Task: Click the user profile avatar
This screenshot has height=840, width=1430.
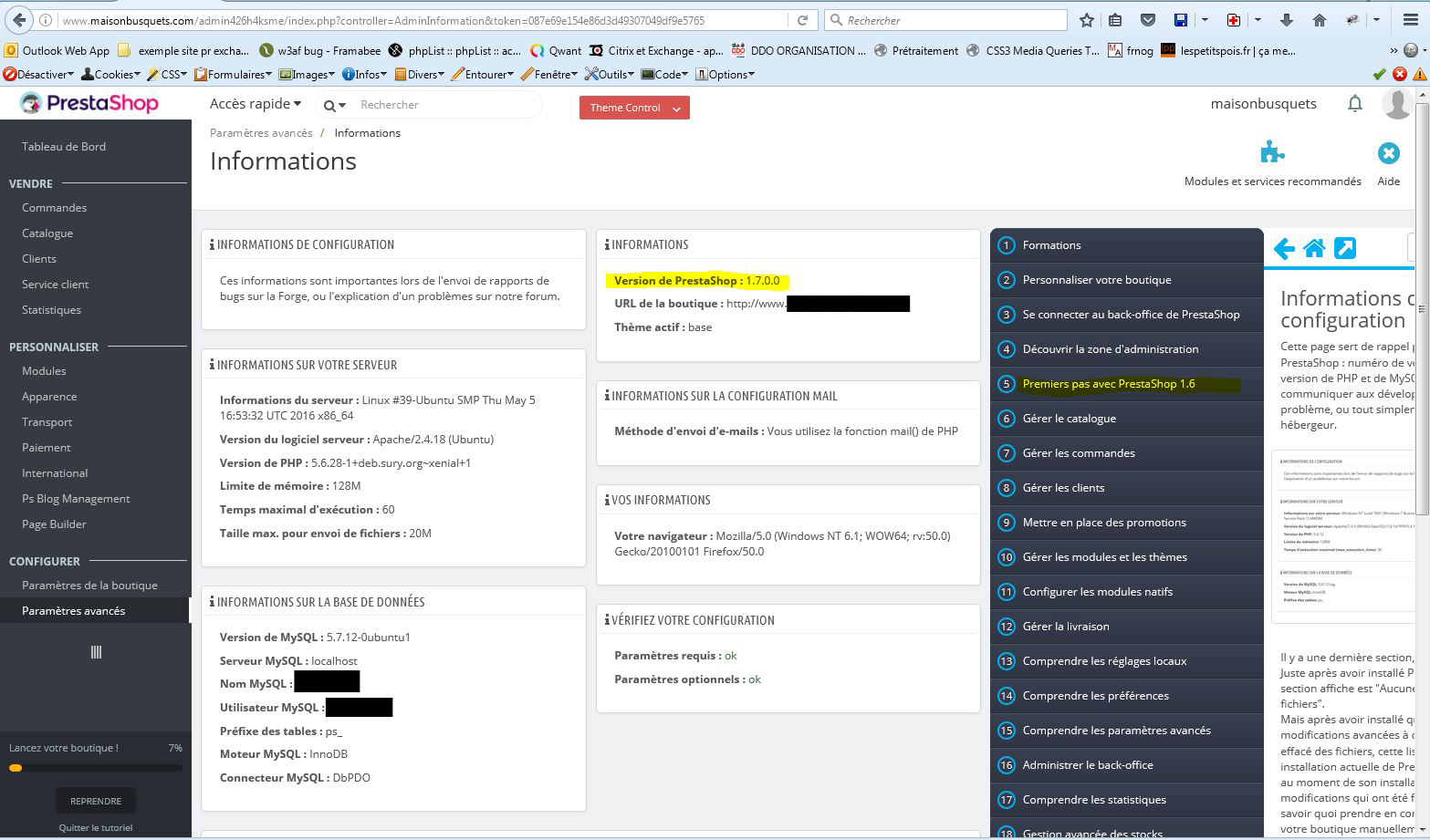Action: point(1397,104)
